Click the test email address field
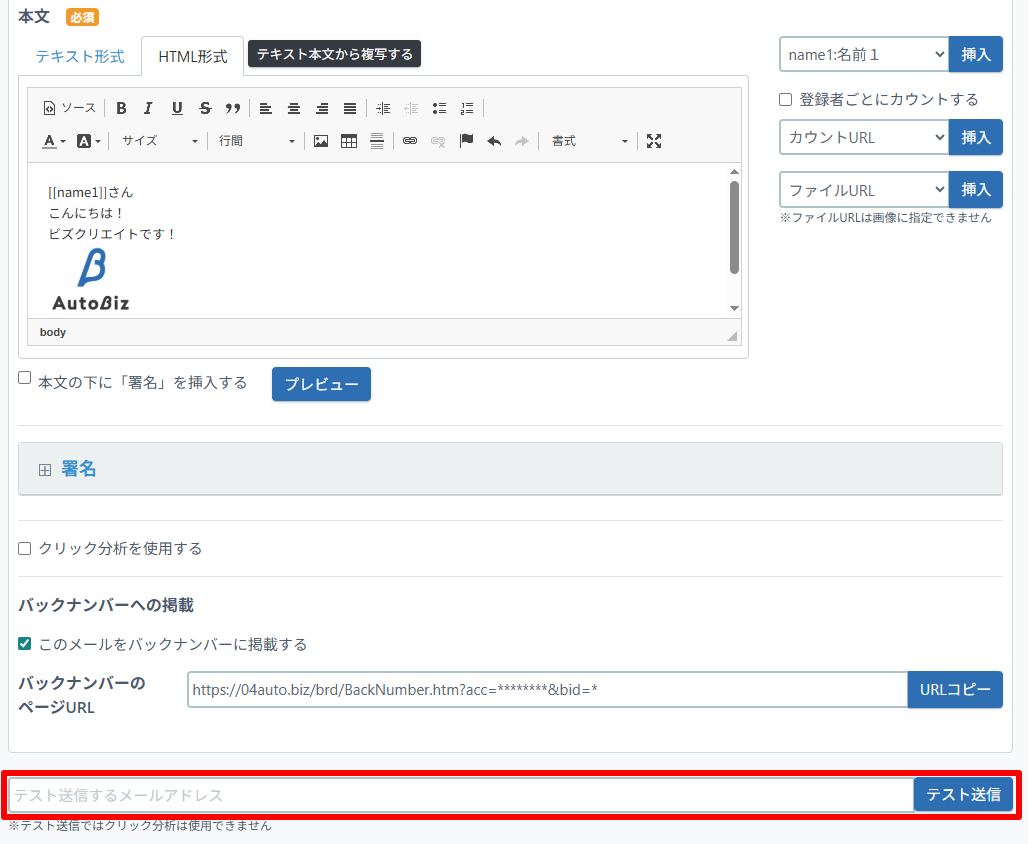Screen dimensions: 1030x844 460,795
